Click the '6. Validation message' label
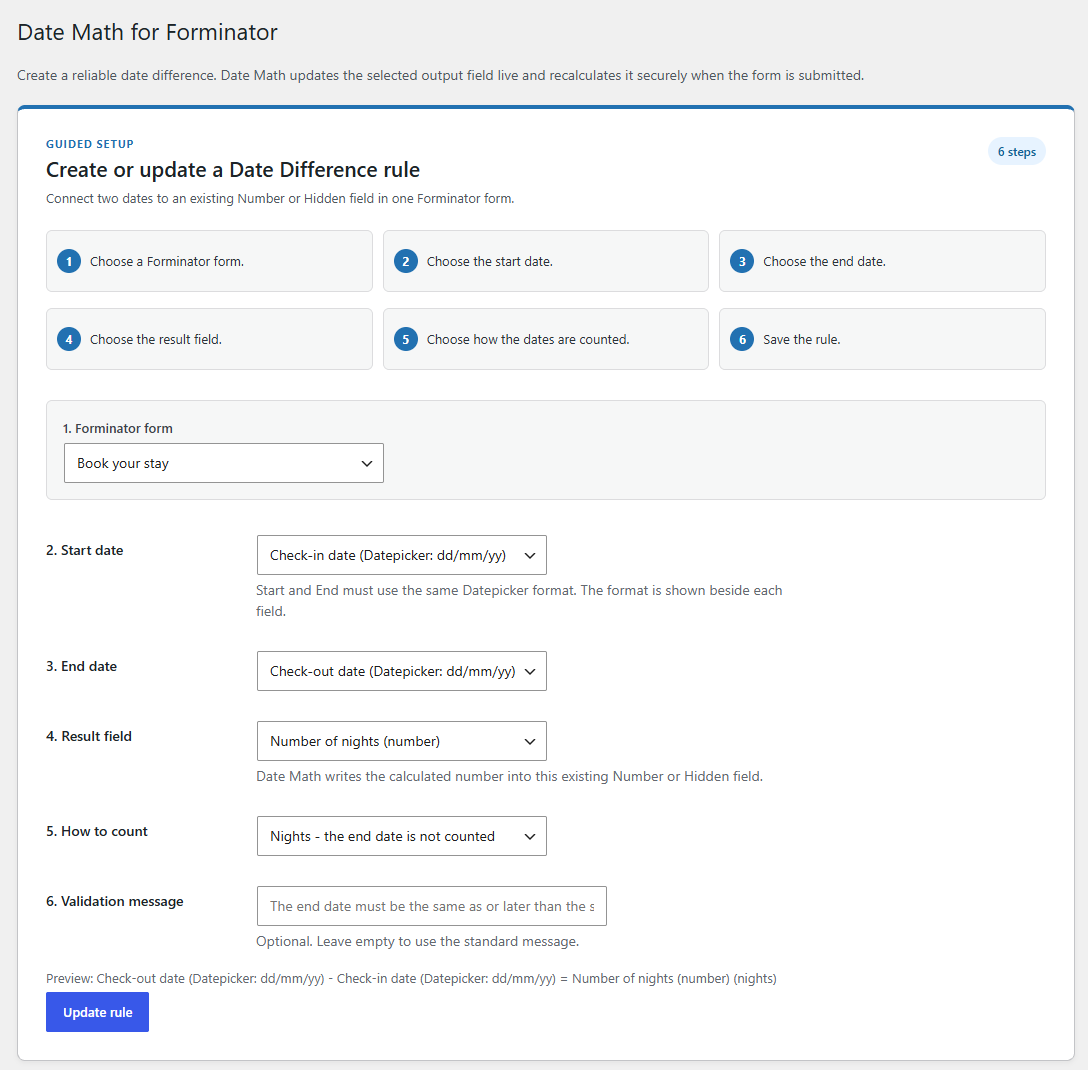The image size is (1088, 1070). pyautogui.click(x=114, y=901)
